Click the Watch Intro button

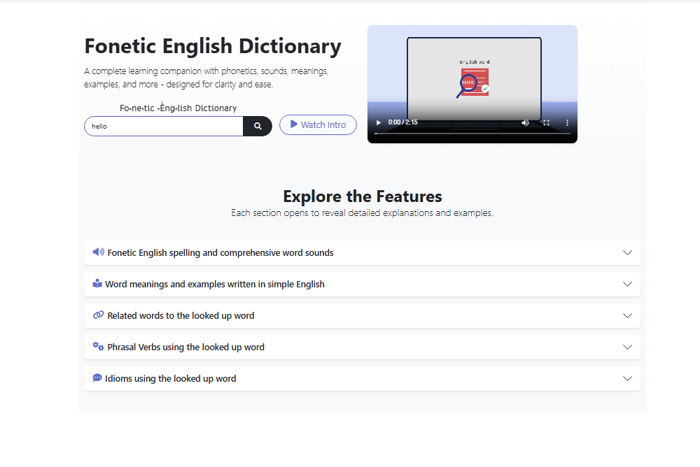pos(318,125)
